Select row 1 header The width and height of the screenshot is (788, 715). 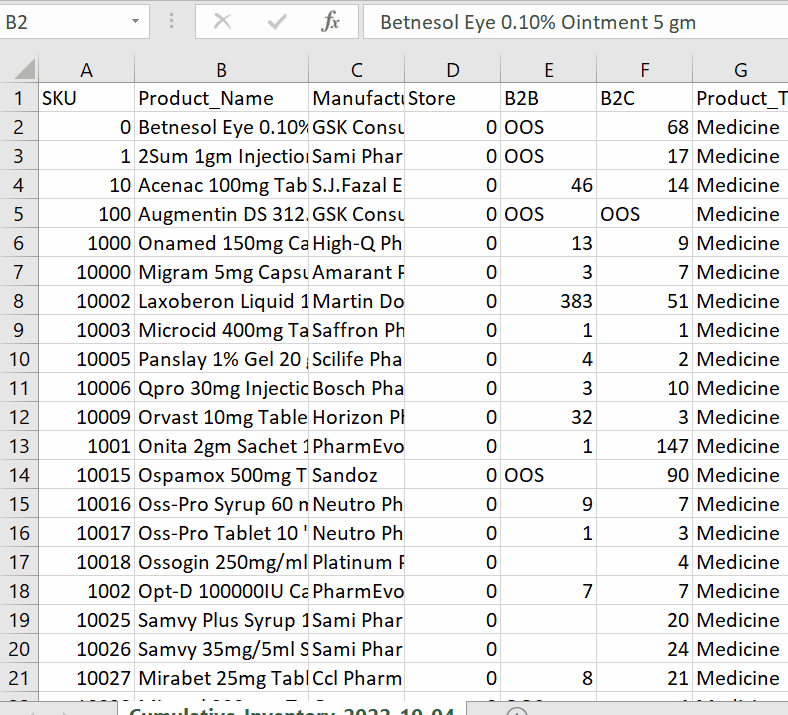pos(19,98)
